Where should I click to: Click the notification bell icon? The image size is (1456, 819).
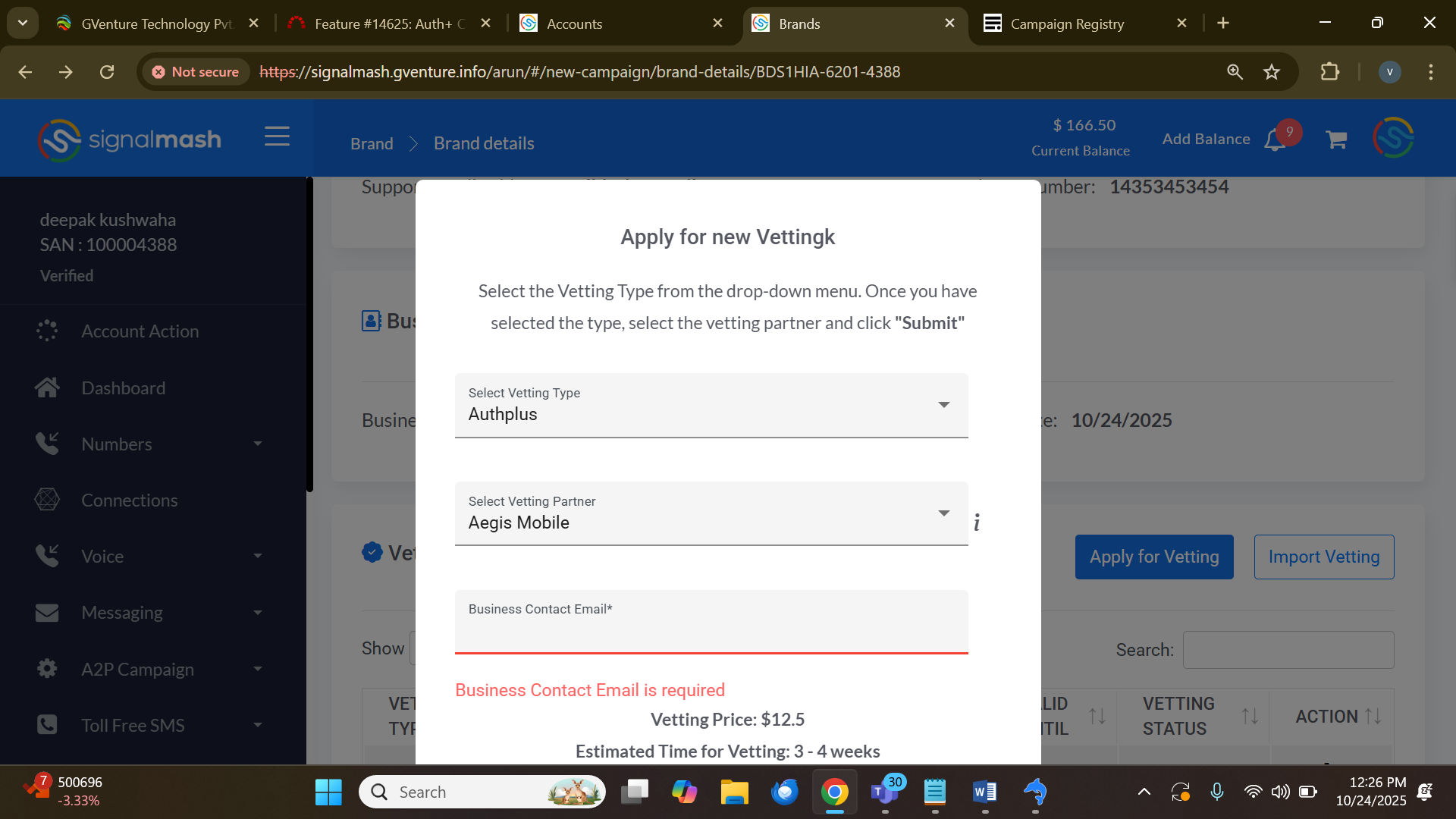tap(1276, 140)
